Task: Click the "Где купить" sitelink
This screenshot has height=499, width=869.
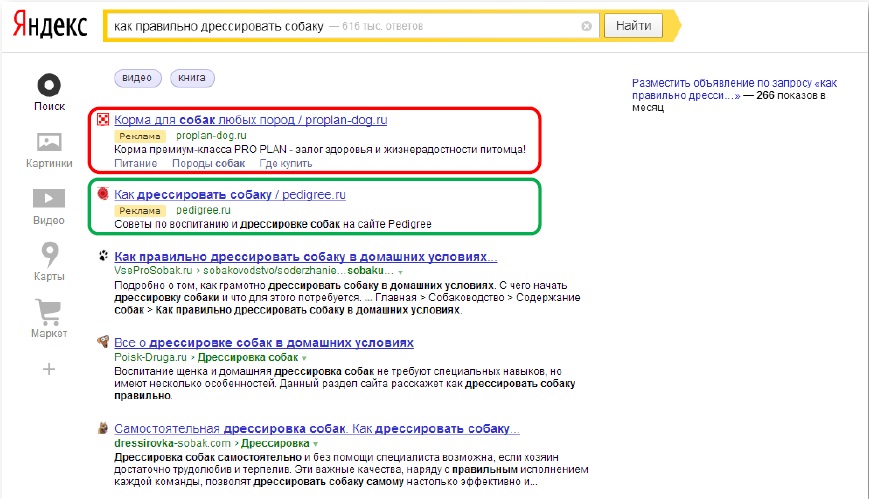Action: click(285, 163)
